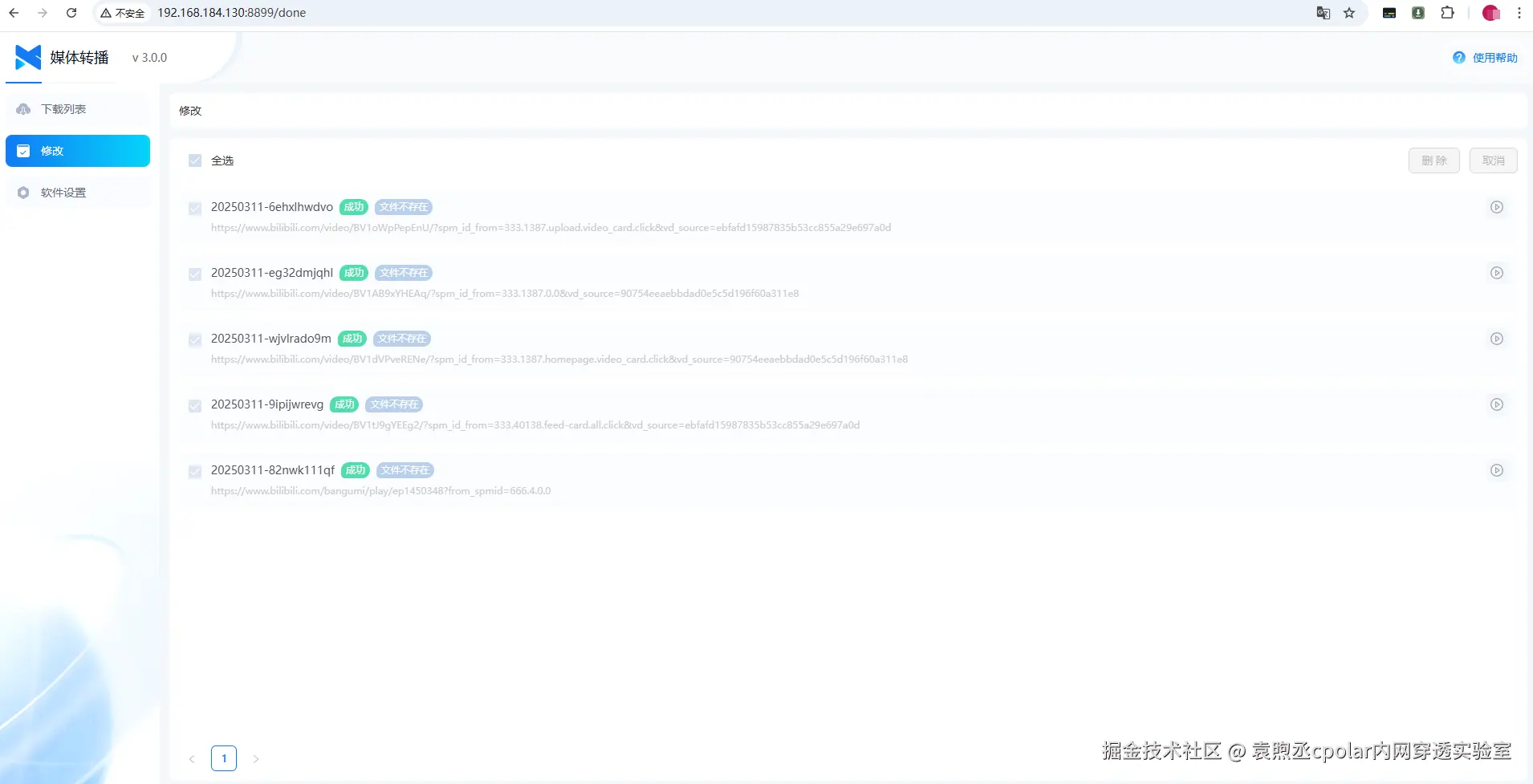
Task: Click the 成功 tag on wjvlrado9m row
Action: tap(352, 339)
